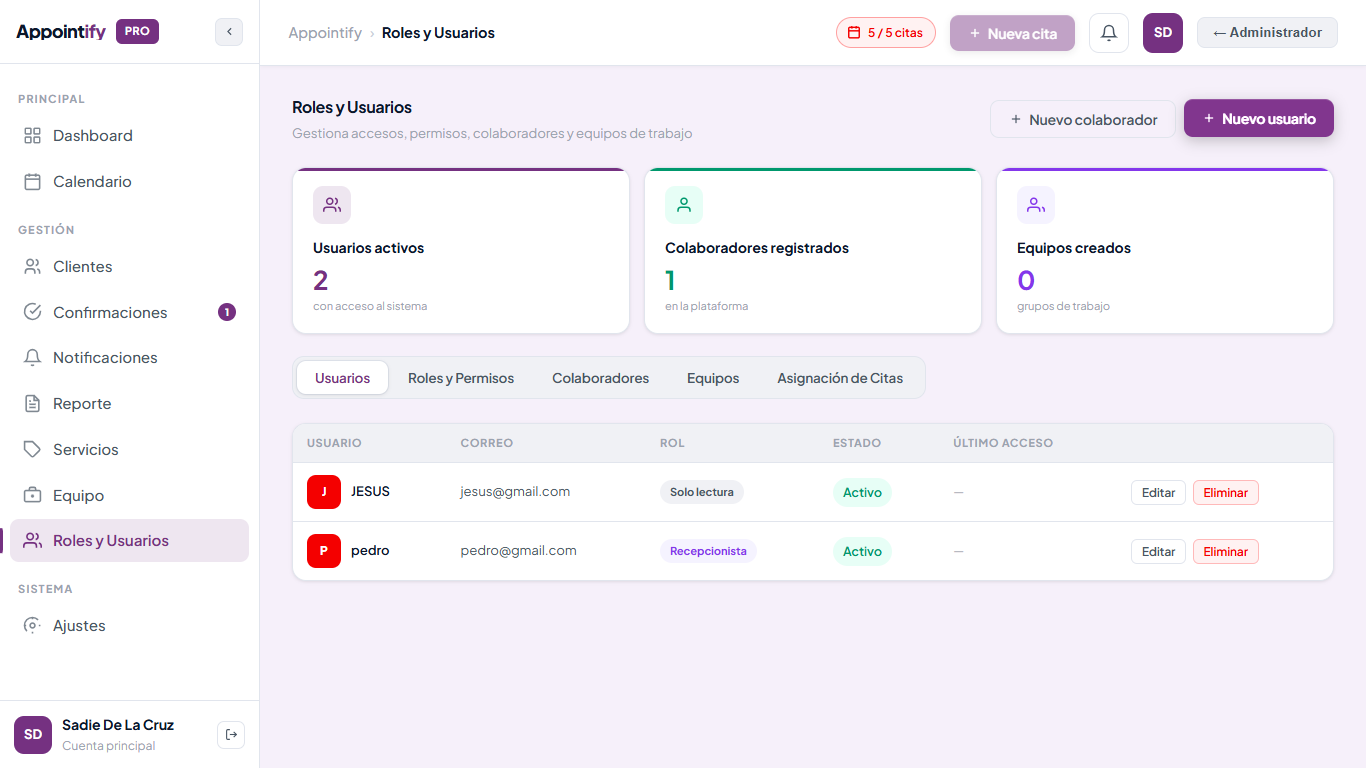Click the Nuevo usuario button
This screenshot has height=768, width=1366.
pos(1259,118)
